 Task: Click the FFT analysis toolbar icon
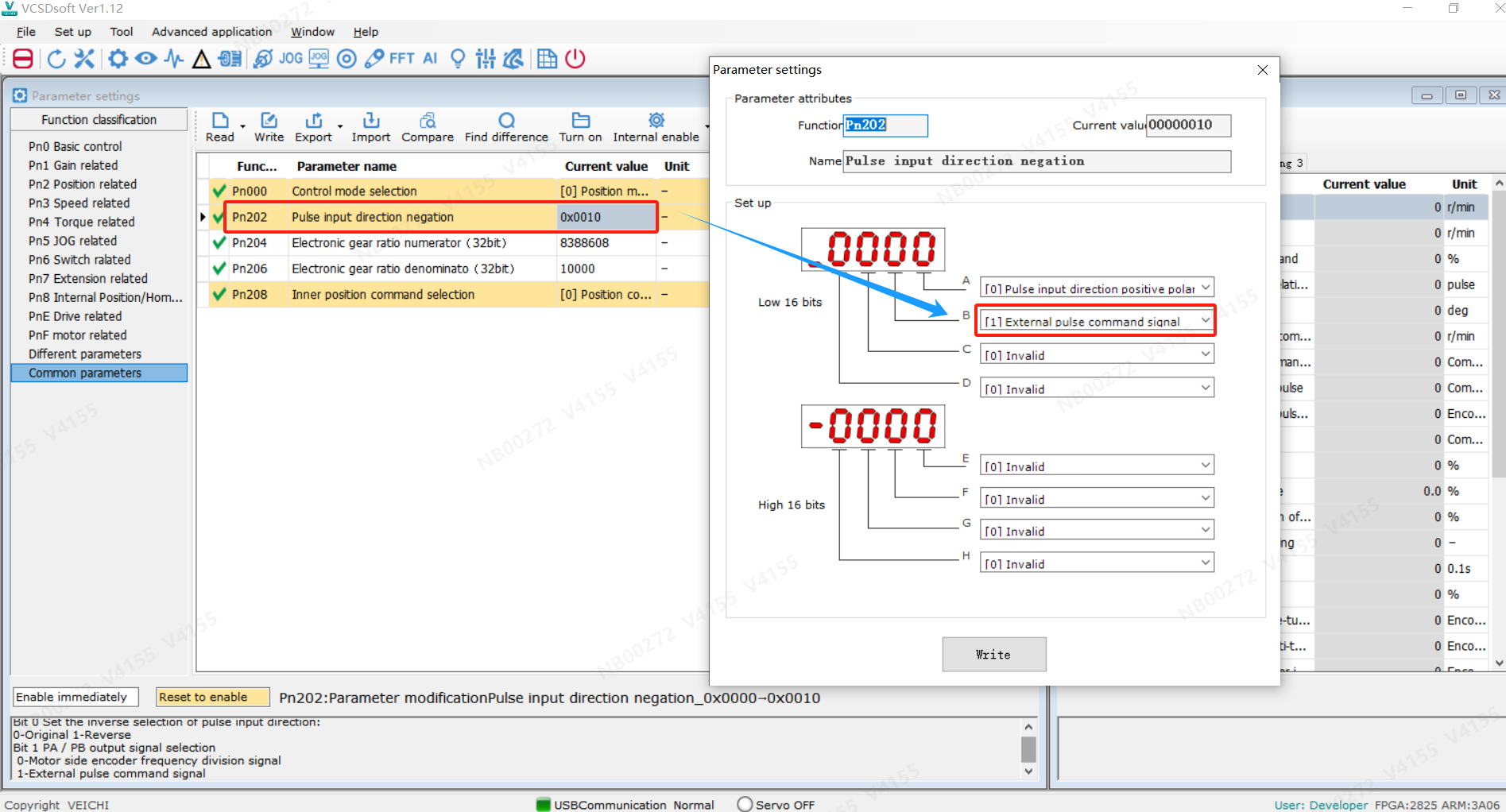(x=402, y=59)
